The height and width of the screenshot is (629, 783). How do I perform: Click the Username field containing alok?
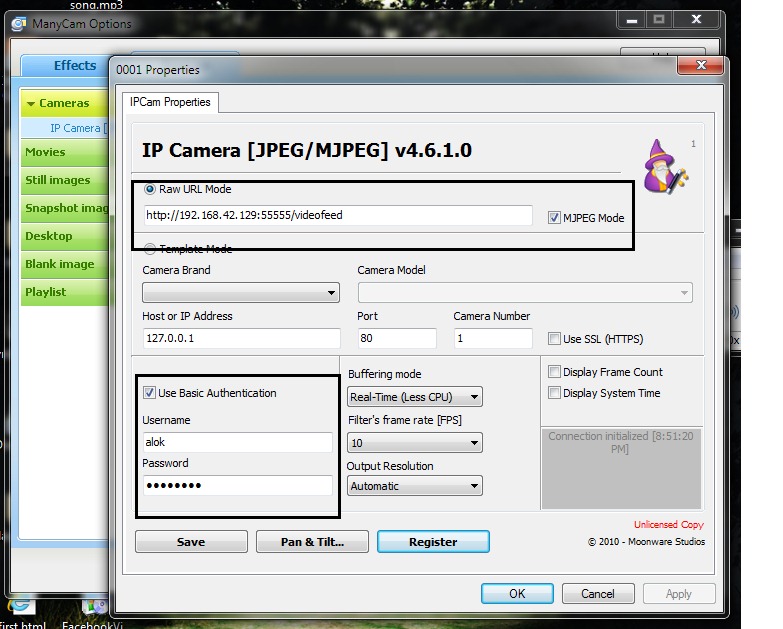tap(238, 442)
